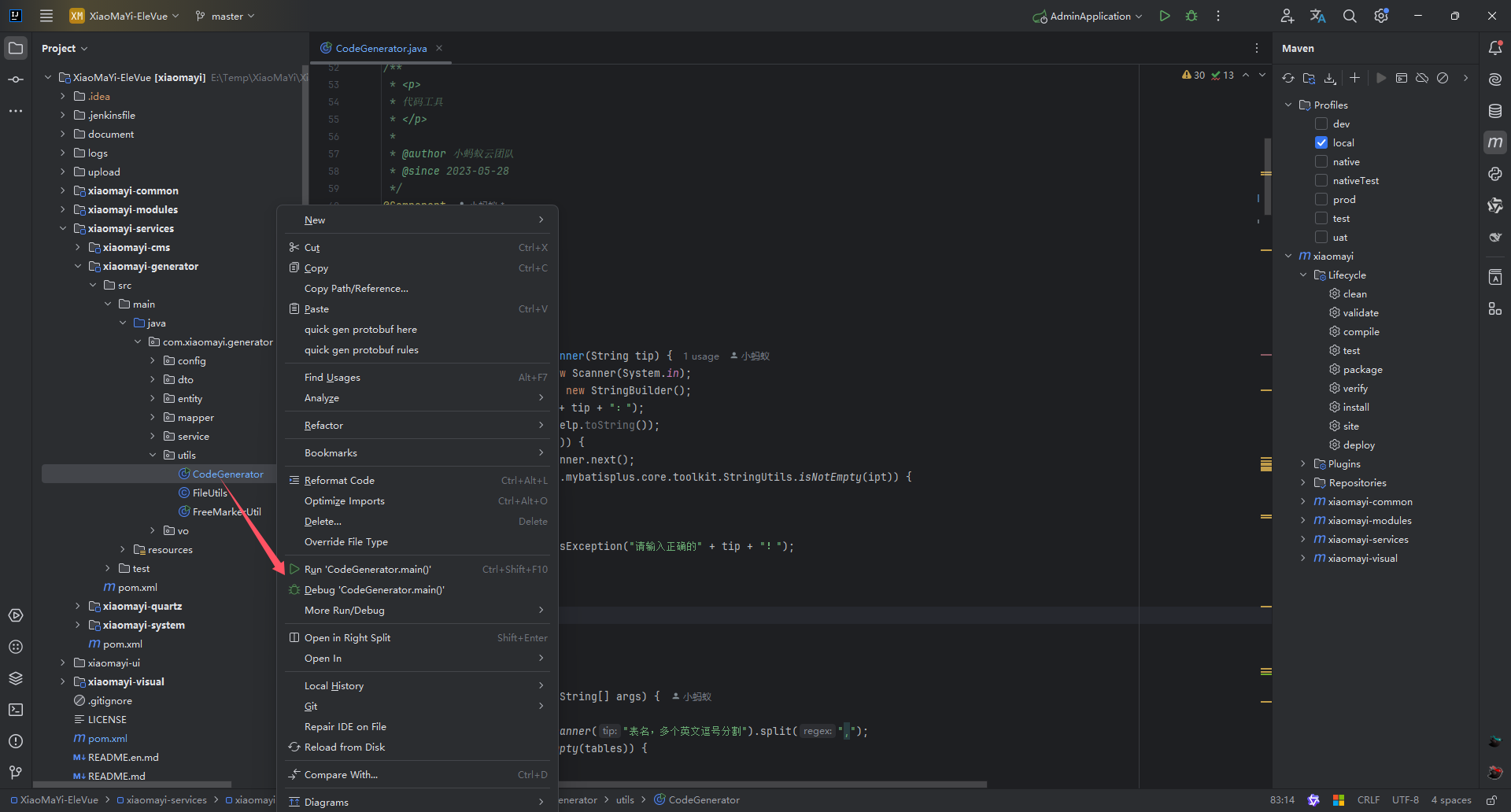
Task: Select Reformat Code in context menu
Action: tap(339, 480)
